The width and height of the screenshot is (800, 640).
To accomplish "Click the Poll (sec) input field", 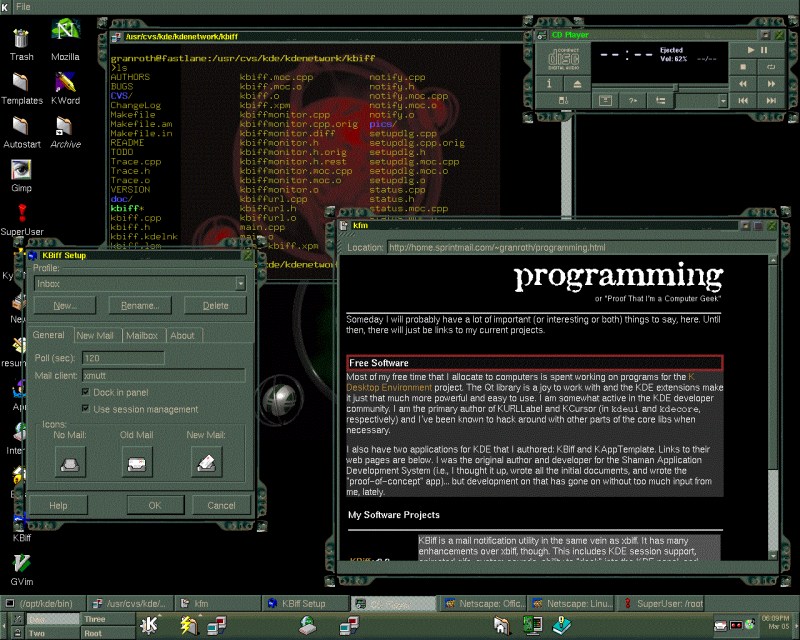I will click(123, 358).
